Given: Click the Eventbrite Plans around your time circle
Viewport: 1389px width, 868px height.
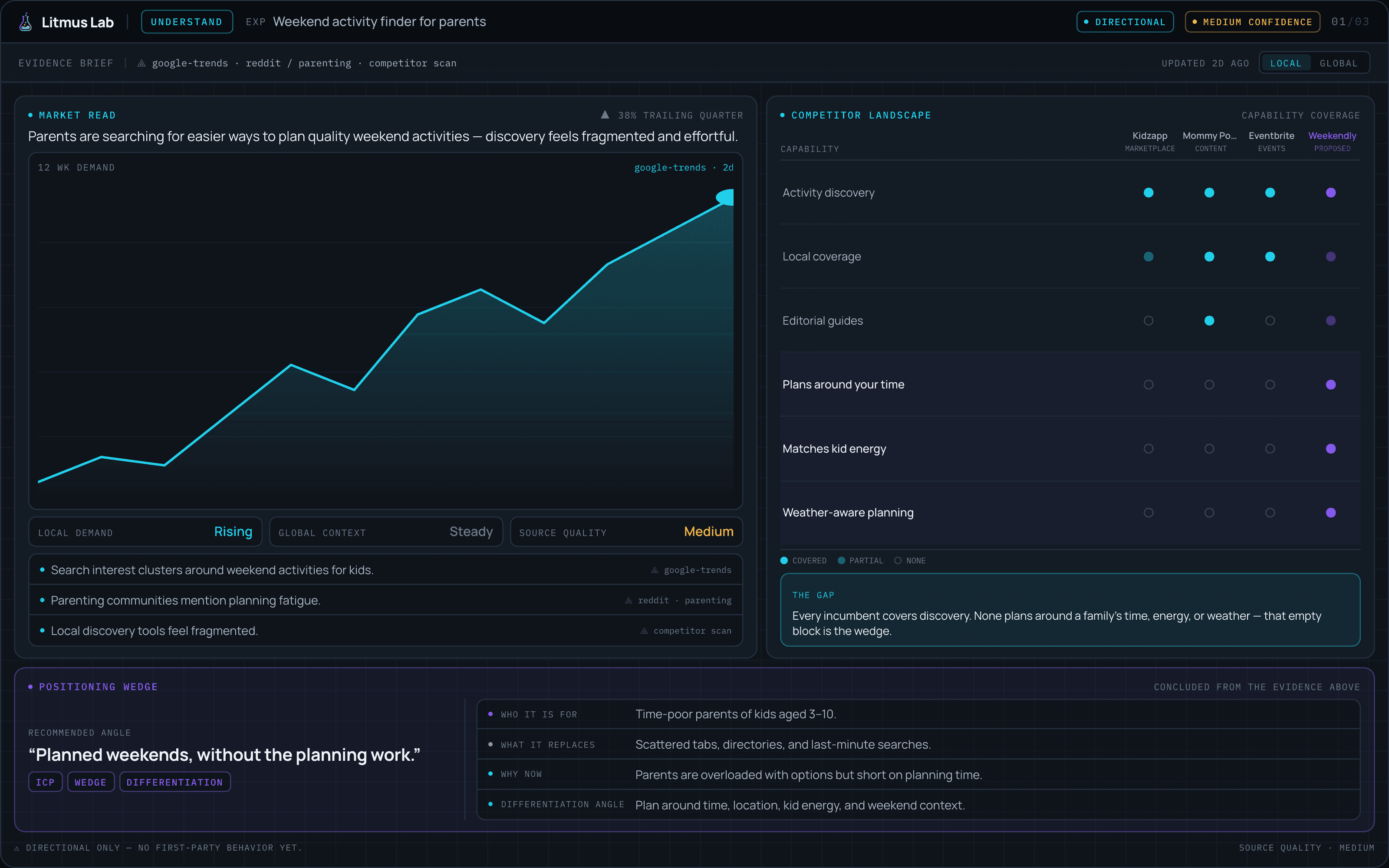Looking at the screenshot, I should click(1270, 385).
